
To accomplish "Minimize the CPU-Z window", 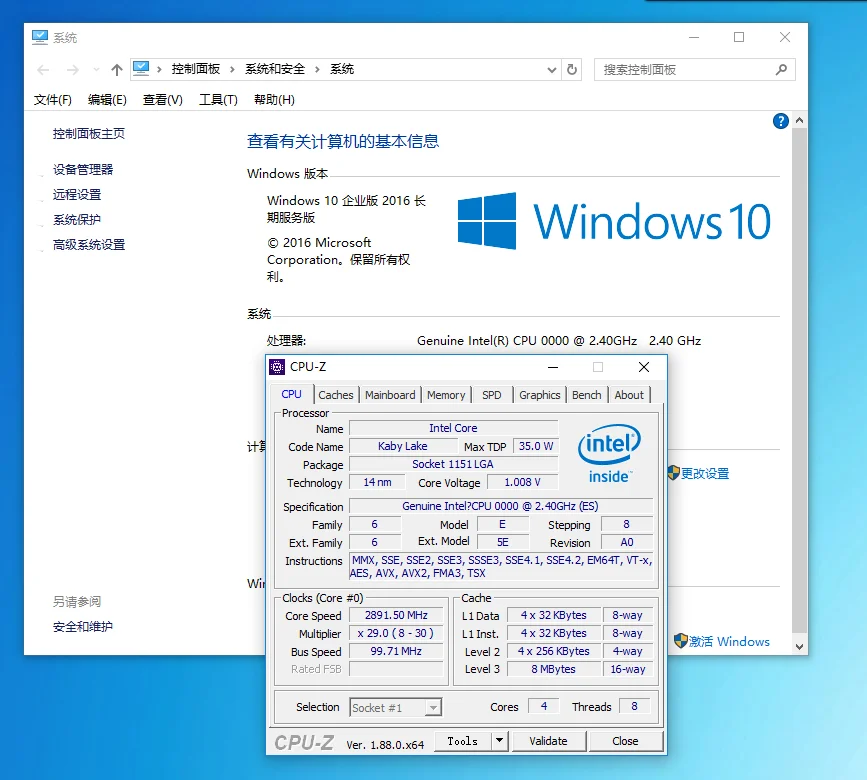I will coord(552,367).
